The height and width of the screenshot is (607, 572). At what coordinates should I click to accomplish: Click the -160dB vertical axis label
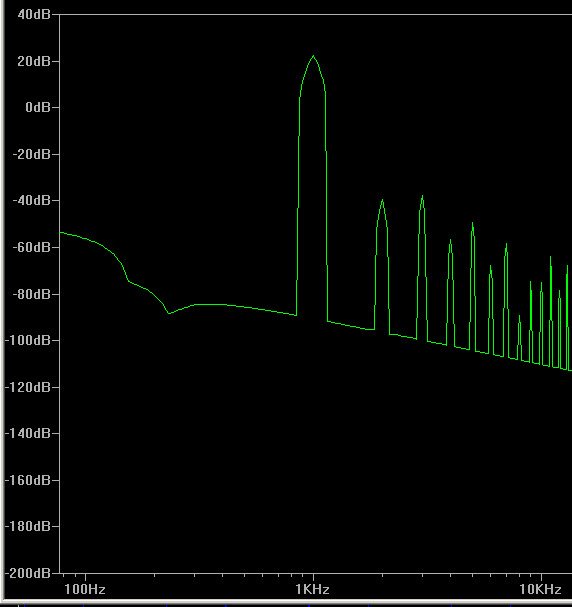[28, 480]
